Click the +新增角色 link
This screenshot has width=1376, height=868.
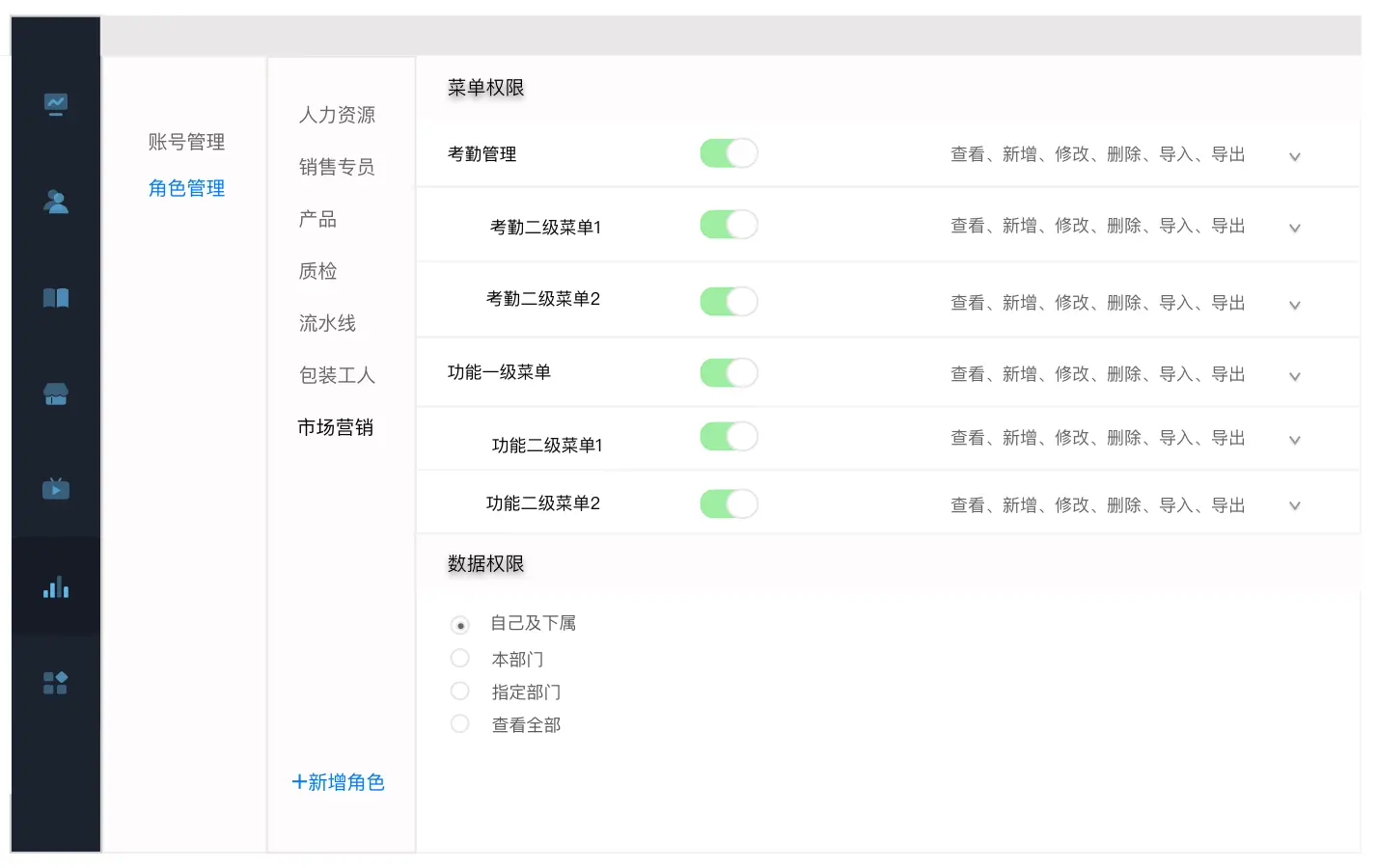pyautogui.click(x=338, y=782)
